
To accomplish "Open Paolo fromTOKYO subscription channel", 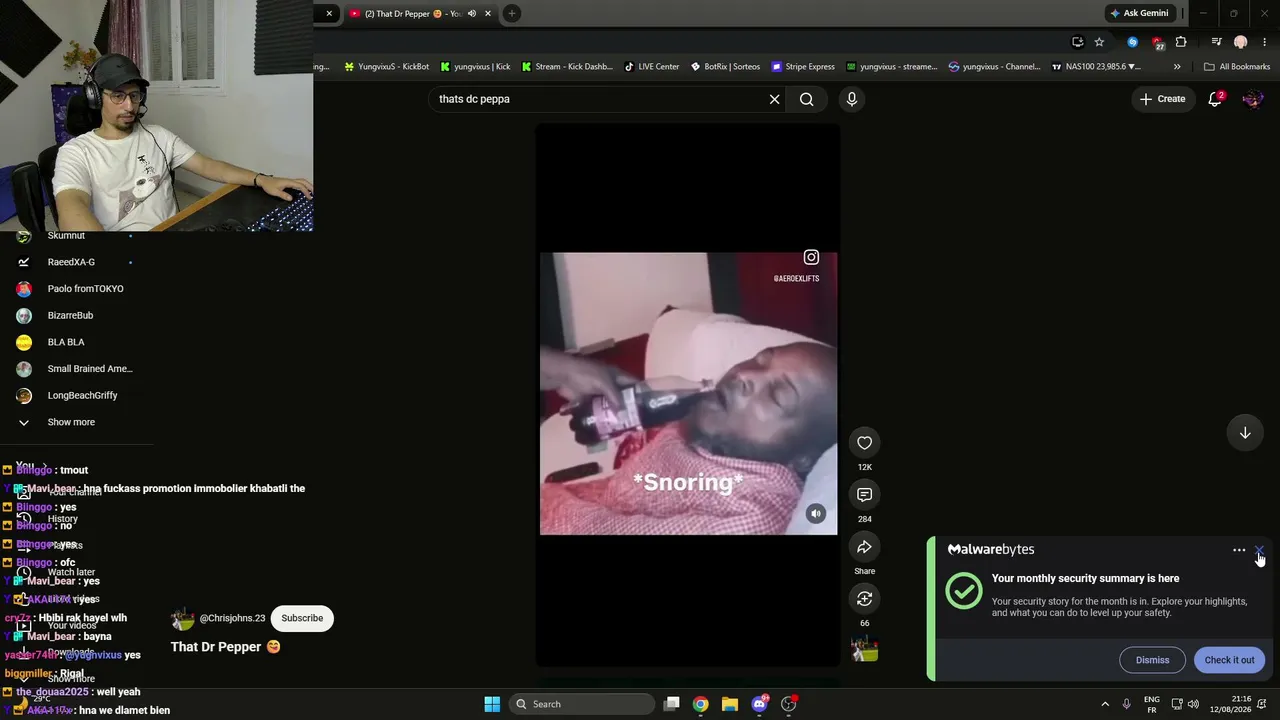I will pyautogui.click(x=85, y=289).
